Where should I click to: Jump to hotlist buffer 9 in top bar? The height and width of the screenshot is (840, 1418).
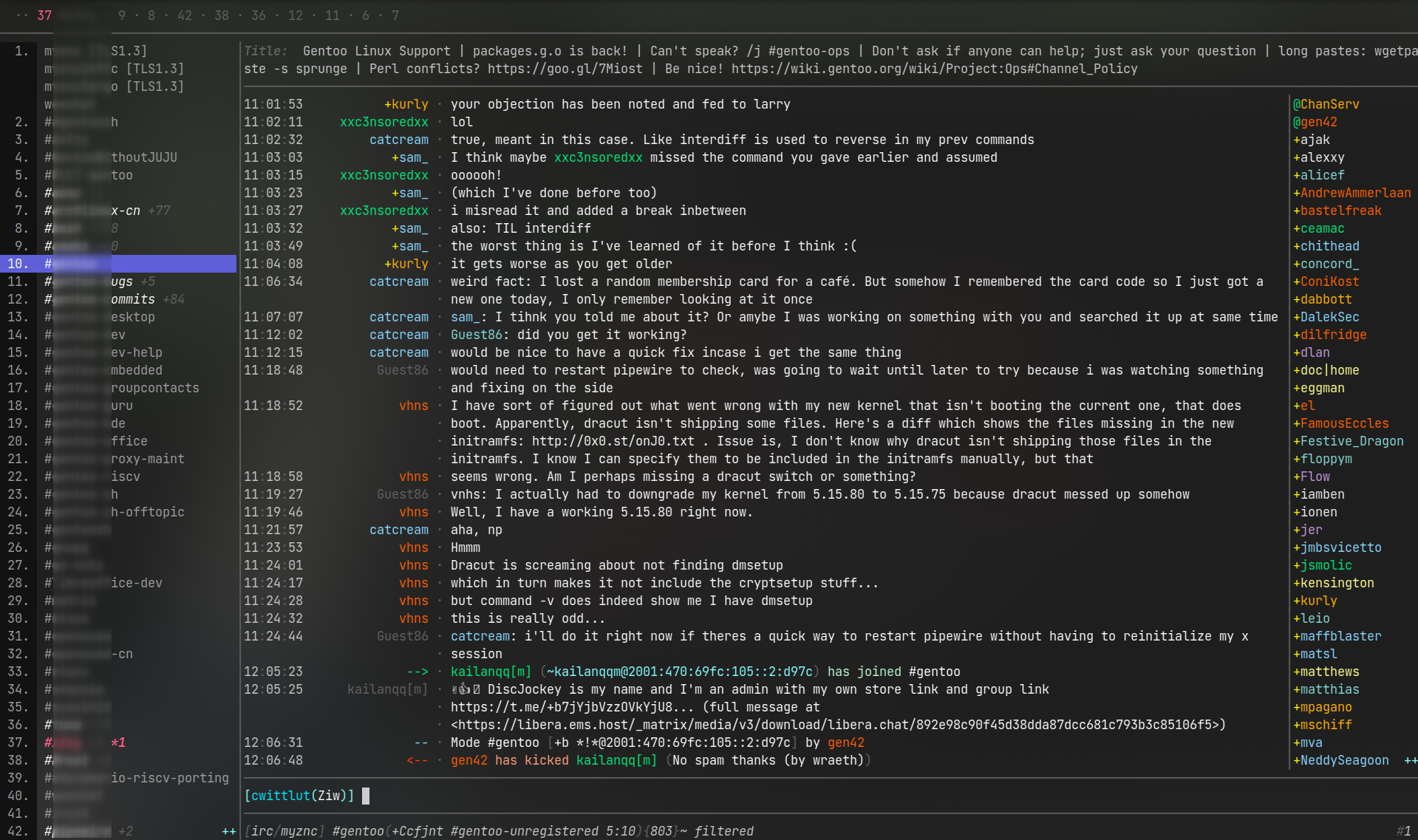coord(122,16)
